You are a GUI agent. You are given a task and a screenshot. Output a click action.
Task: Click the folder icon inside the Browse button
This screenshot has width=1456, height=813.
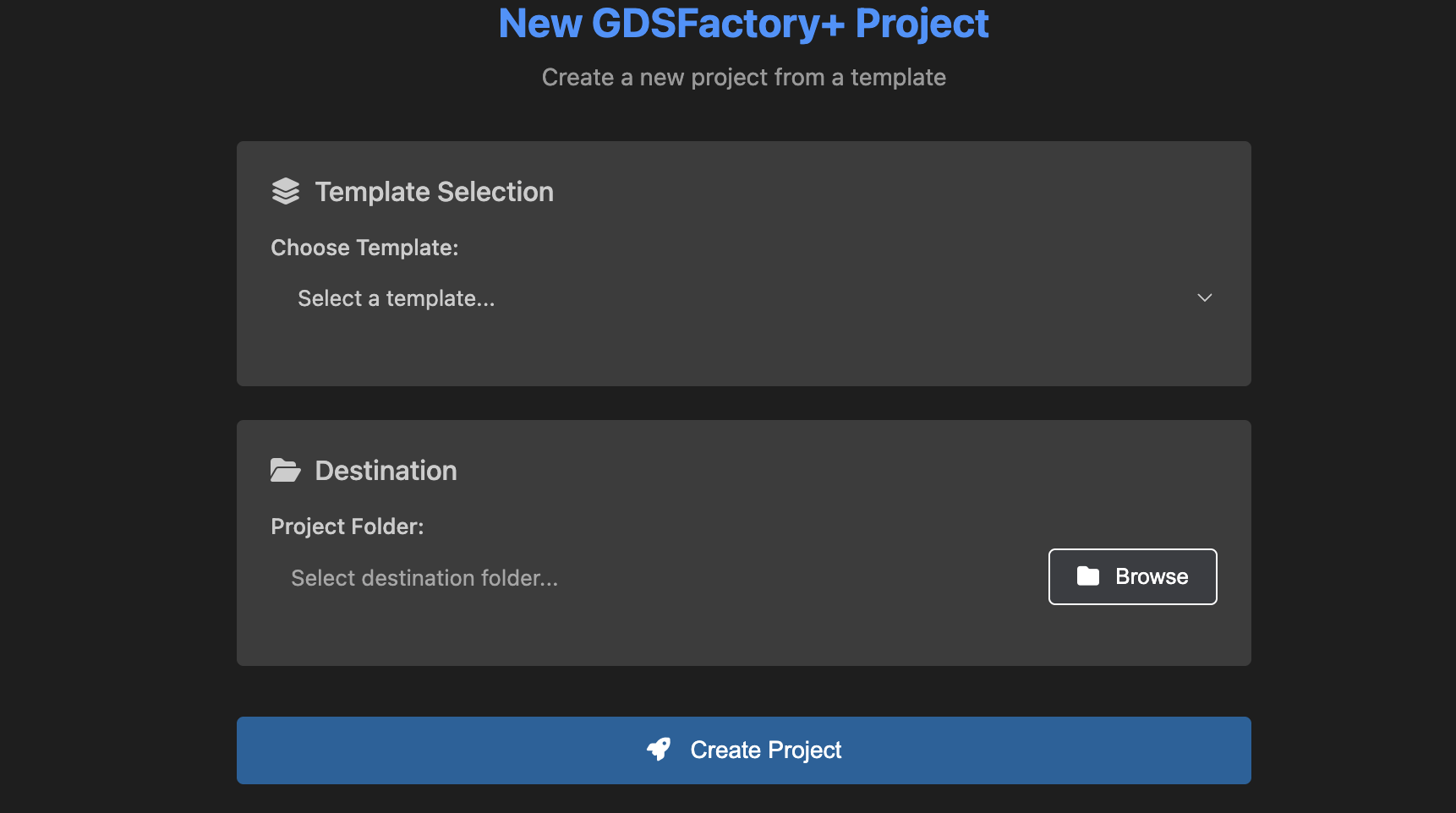(1087, 576)
